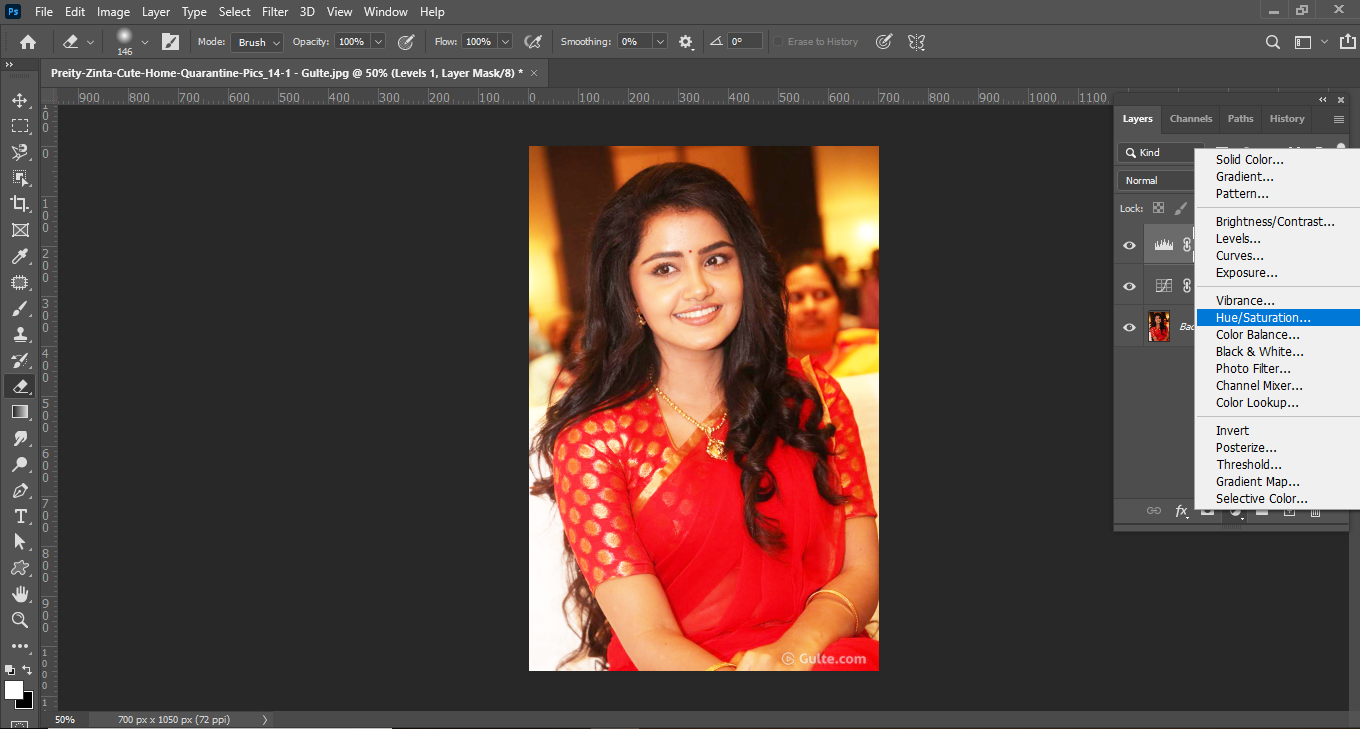Expand the Opacity percentage dropdown
The image size is (1360, 729).
point(378,42)
